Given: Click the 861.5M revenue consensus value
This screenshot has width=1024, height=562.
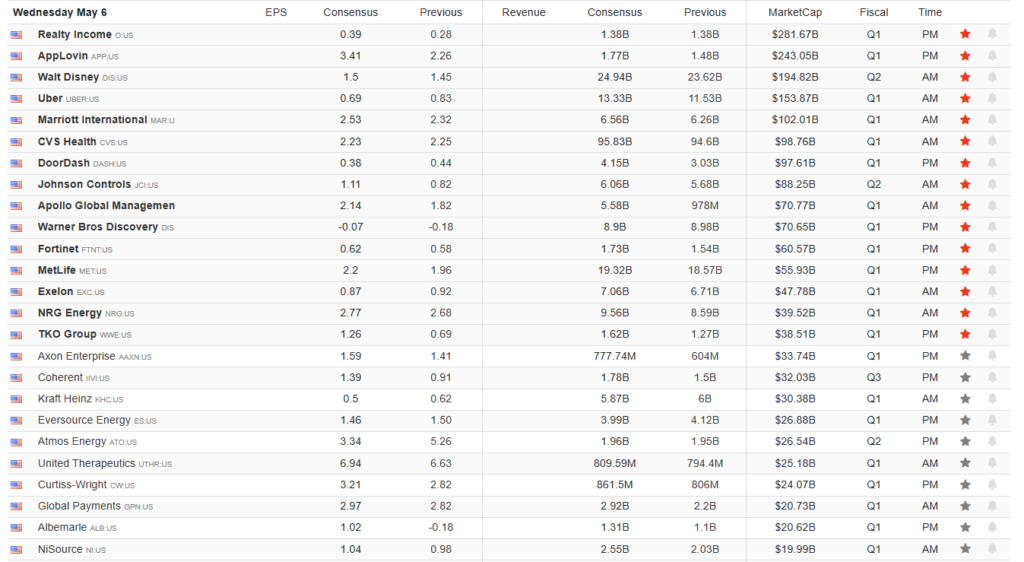Looking at the screenshot, I should click(x=615, y=484).
